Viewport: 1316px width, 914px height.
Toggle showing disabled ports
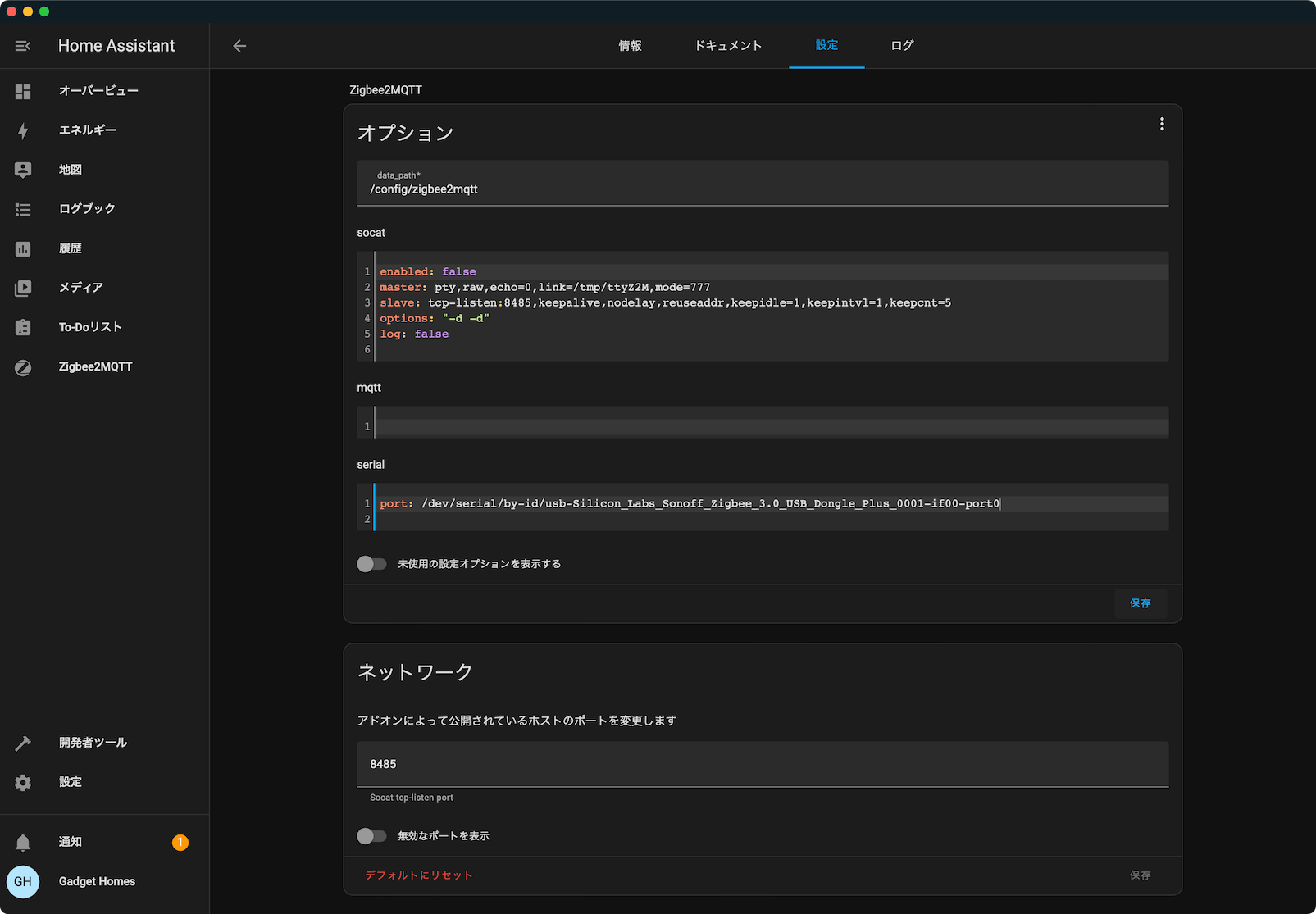pyautogui.click(x=371, y=836)
